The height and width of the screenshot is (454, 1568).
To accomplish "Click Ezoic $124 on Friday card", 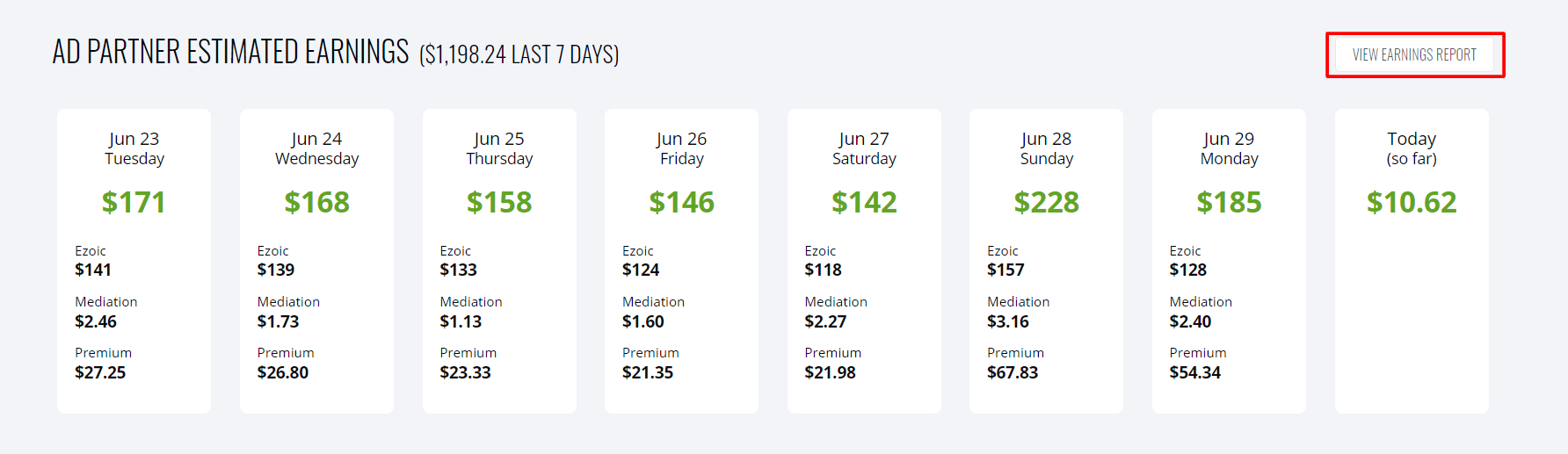I will click(x=641, y=270).
